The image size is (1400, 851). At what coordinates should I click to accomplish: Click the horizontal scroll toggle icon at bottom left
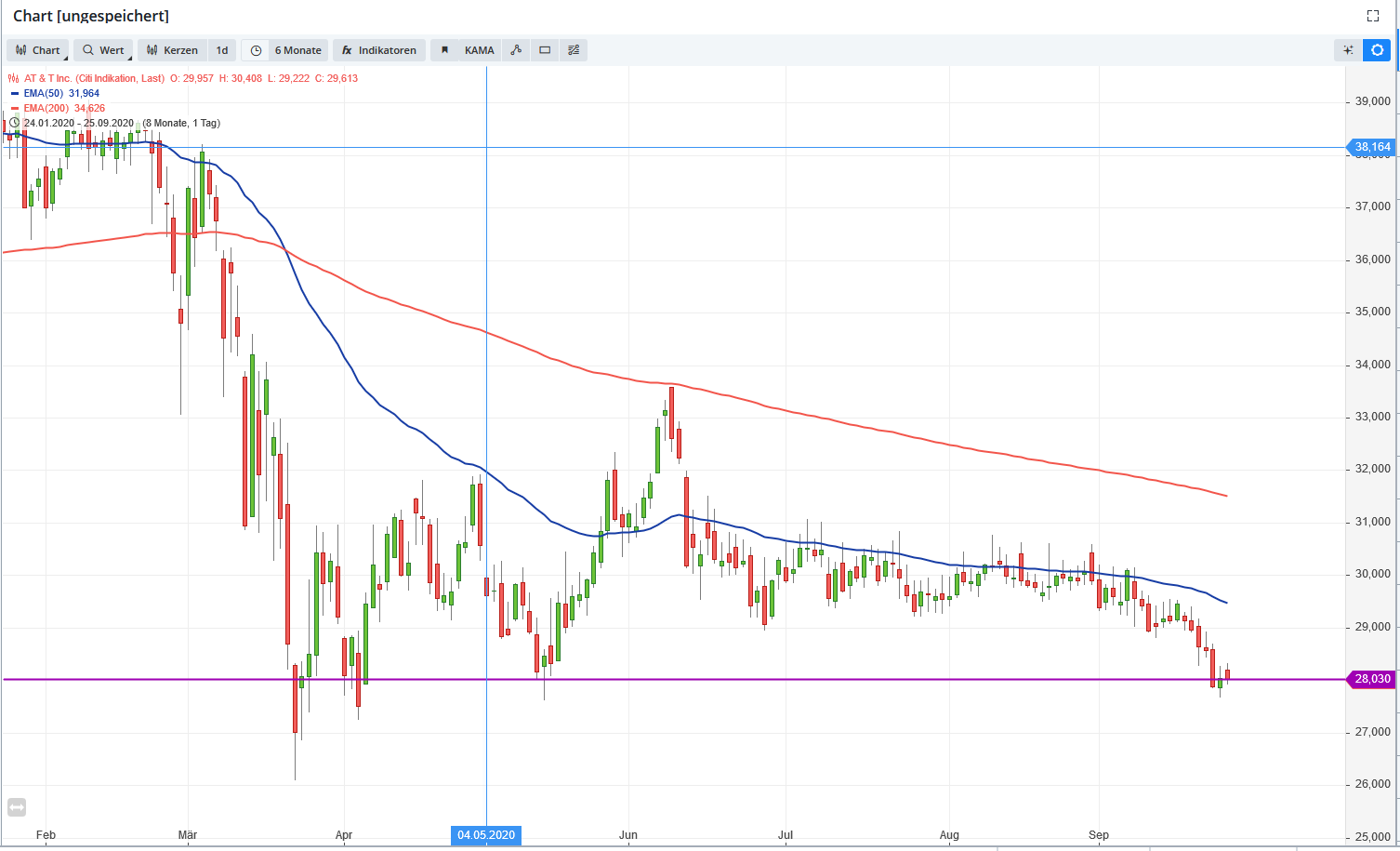click(16, 807)
